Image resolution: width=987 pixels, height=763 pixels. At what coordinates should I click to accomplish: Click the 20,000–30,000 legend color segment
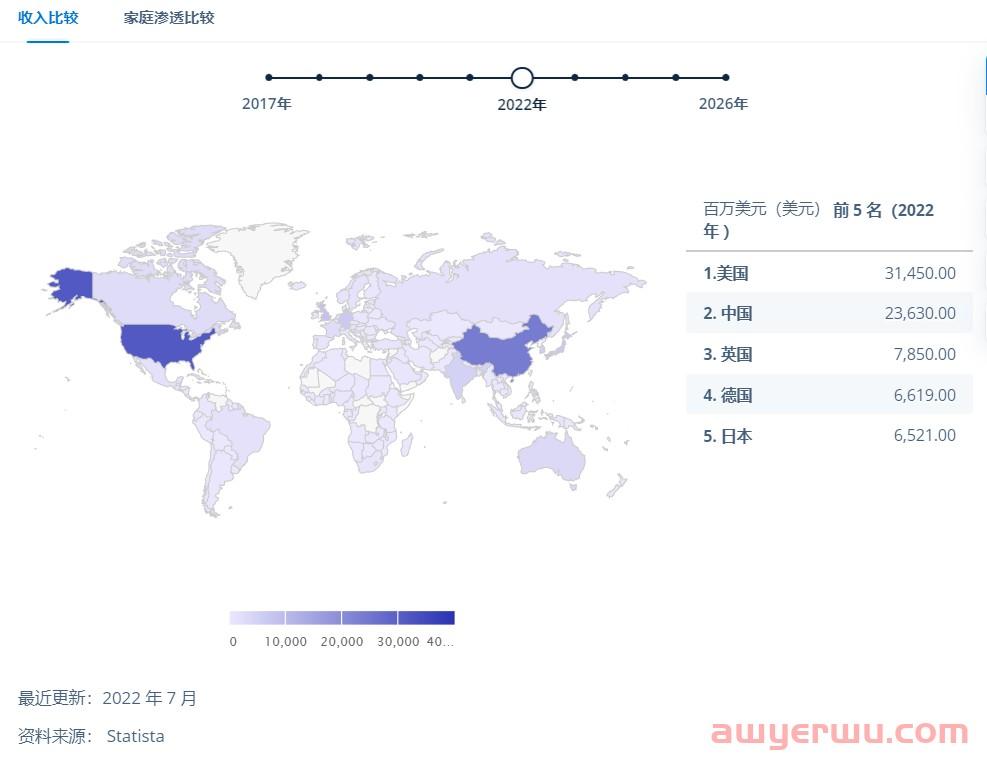point(369,618)
